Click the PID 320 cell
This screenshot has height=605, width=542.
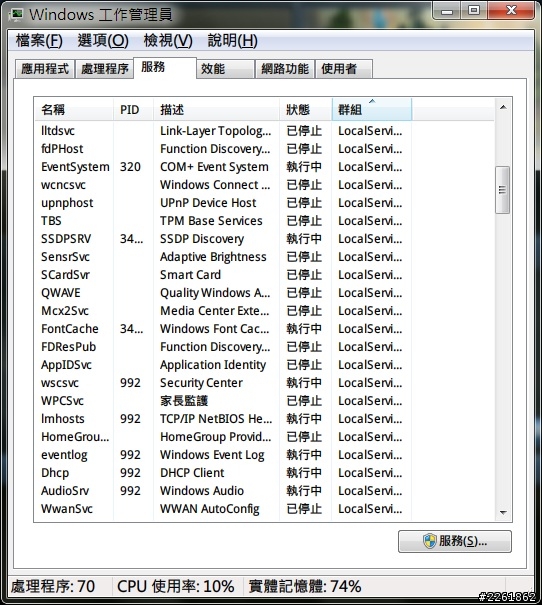[x=130, y=167]
